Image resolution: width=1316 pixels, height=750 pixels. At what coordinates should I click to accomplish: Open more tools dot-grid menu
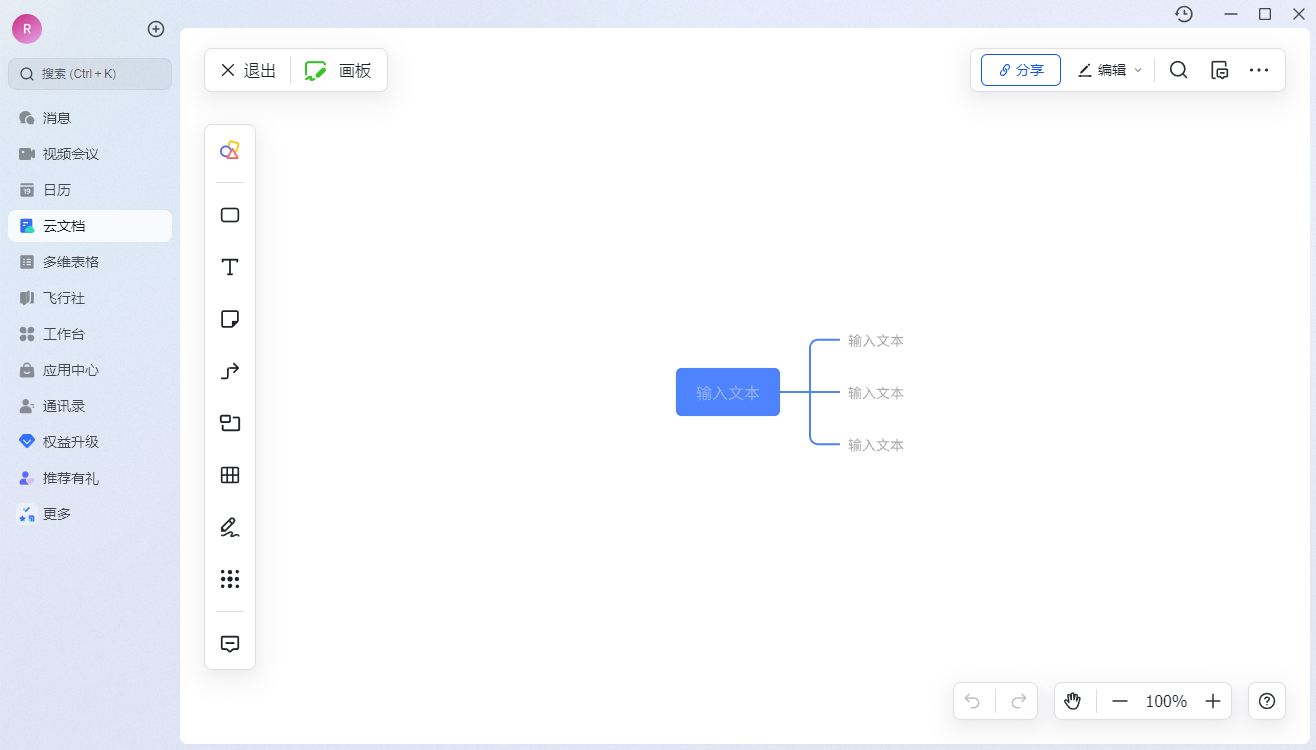point(230,579)
